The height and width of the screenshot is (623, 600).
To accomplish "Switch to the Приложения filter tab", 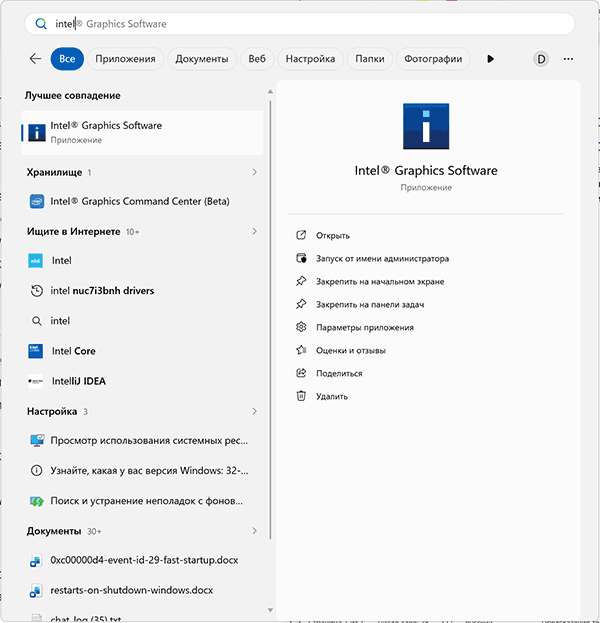I will click(x=126, y=59).
